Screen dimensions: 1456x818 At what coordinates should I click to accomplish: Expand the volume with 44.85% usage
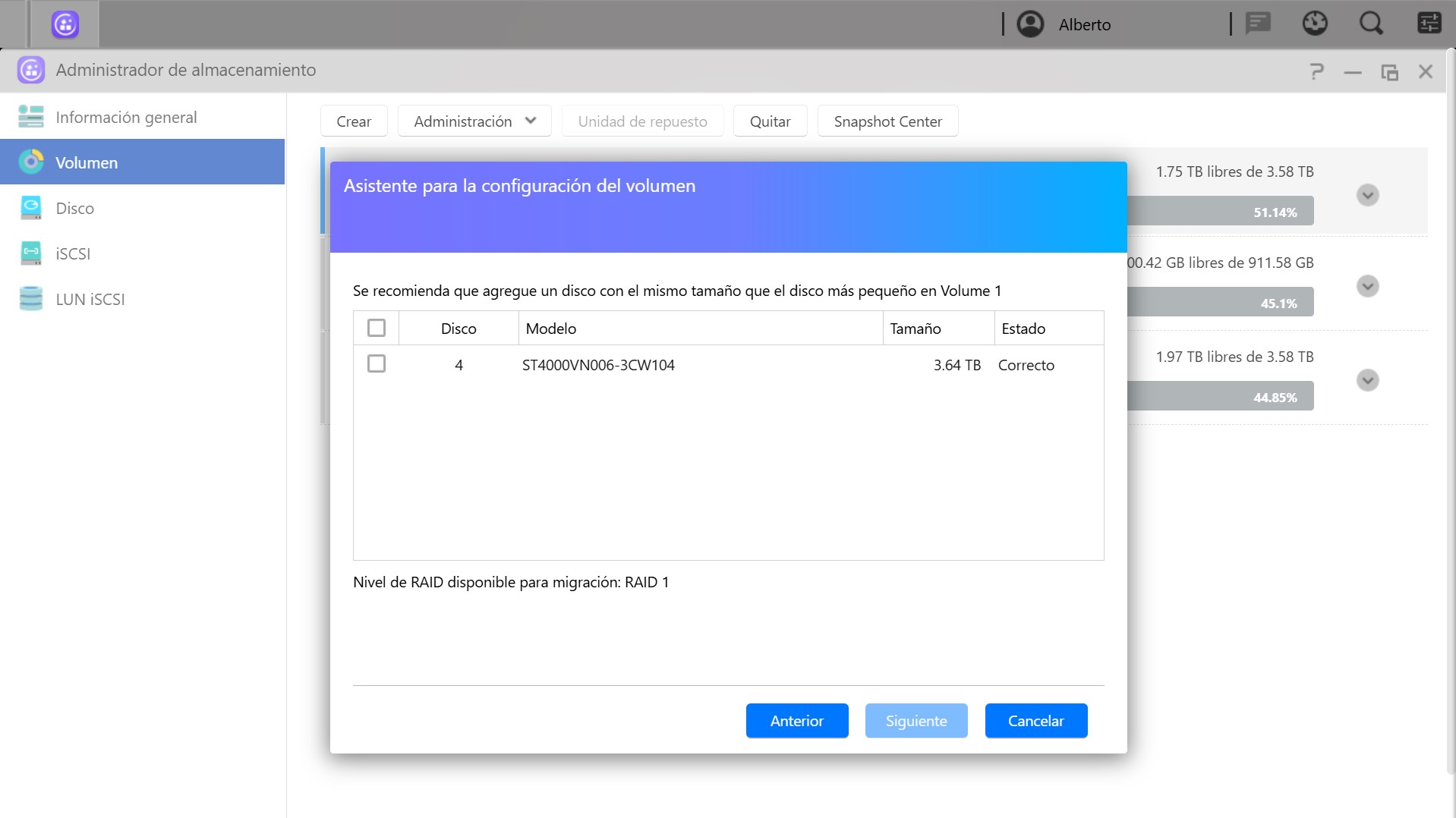[1367, 380]
